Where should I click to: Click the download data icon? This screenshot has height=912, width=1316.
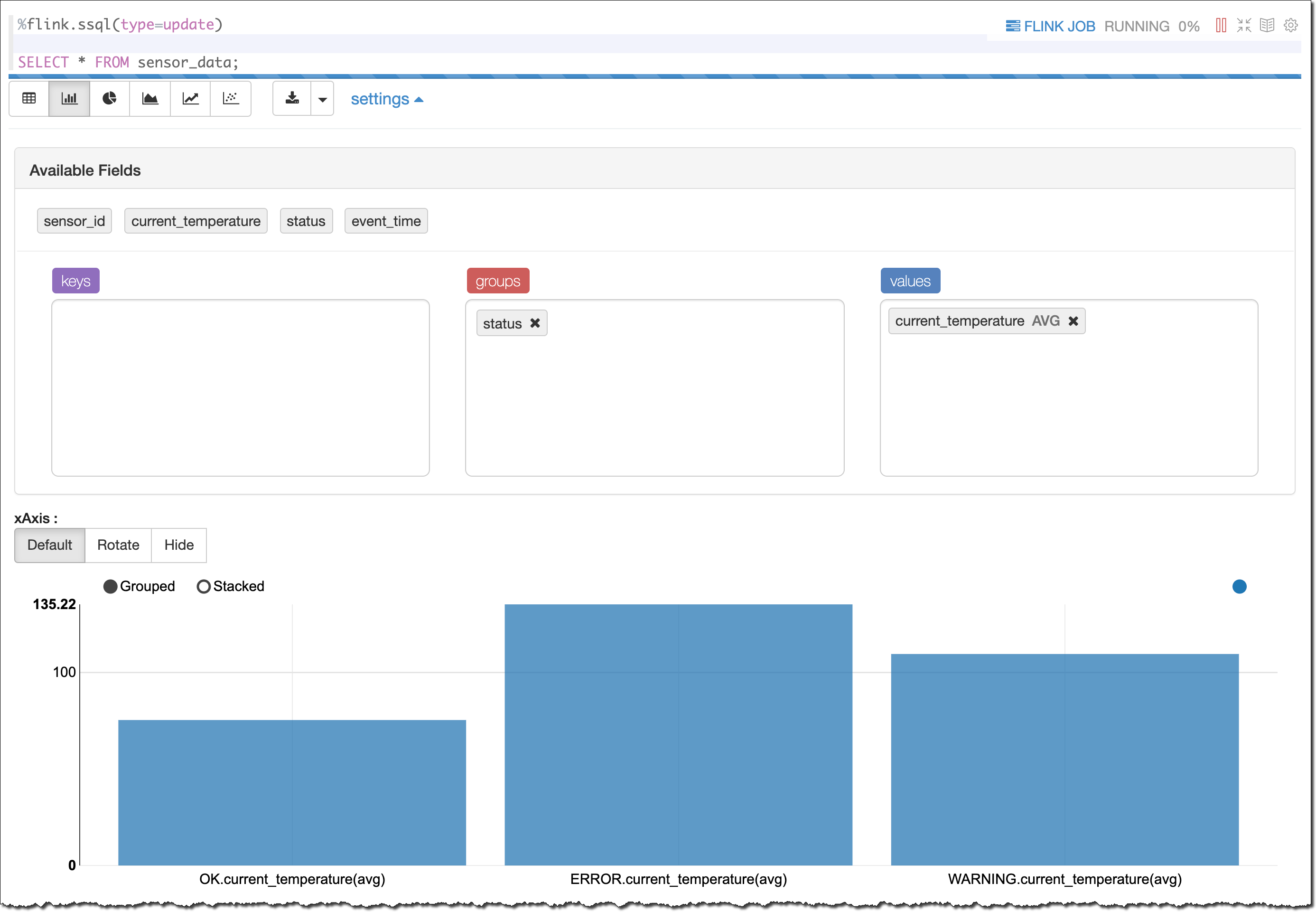(292, 99)
